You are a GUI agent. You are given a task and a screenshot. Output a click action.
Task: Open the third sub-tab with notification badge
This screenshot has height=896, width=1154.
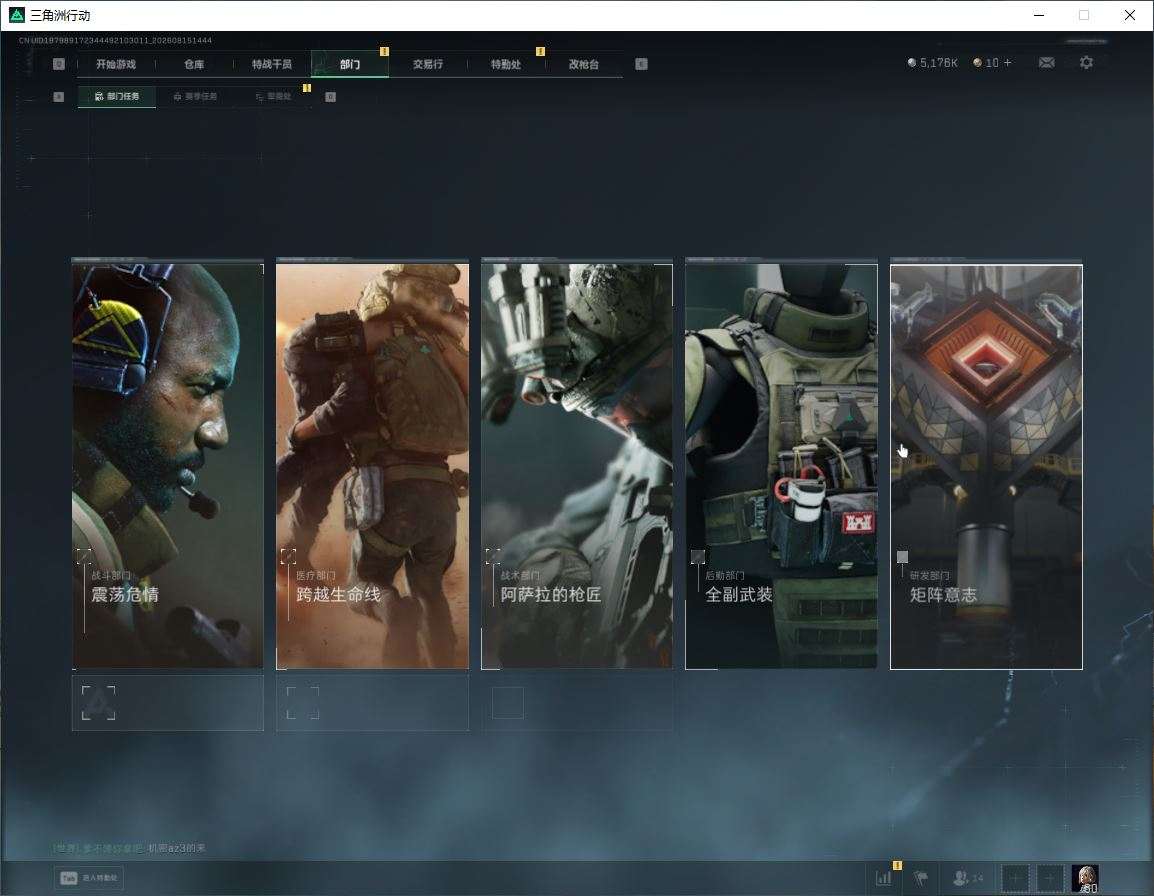pos(273,96)
